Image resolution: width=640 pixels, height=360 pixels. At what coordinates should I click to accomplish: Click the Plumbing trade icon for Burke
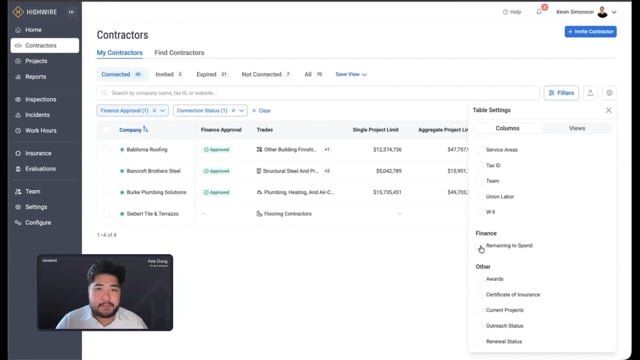pyautogui.click(x=259, y=192)
